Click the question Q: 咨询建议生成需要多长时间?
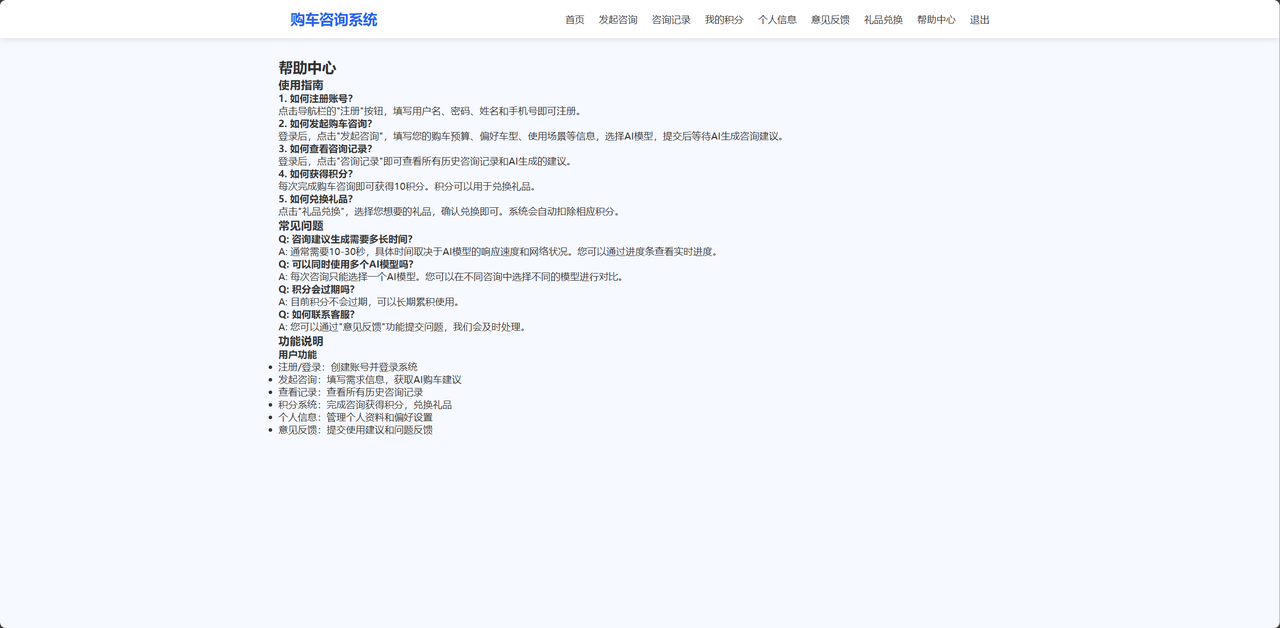This screenshot has height=628, width=1280. [x=345, y=239]
